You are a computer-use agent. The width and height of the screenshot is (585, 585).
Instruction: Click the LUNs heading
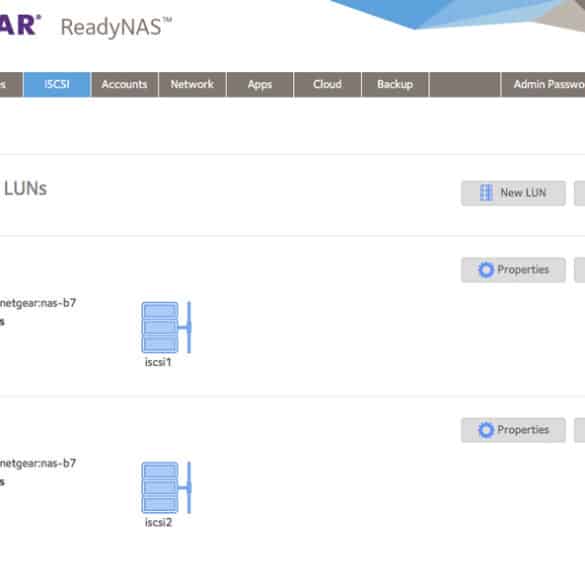(x=25, y=189)
